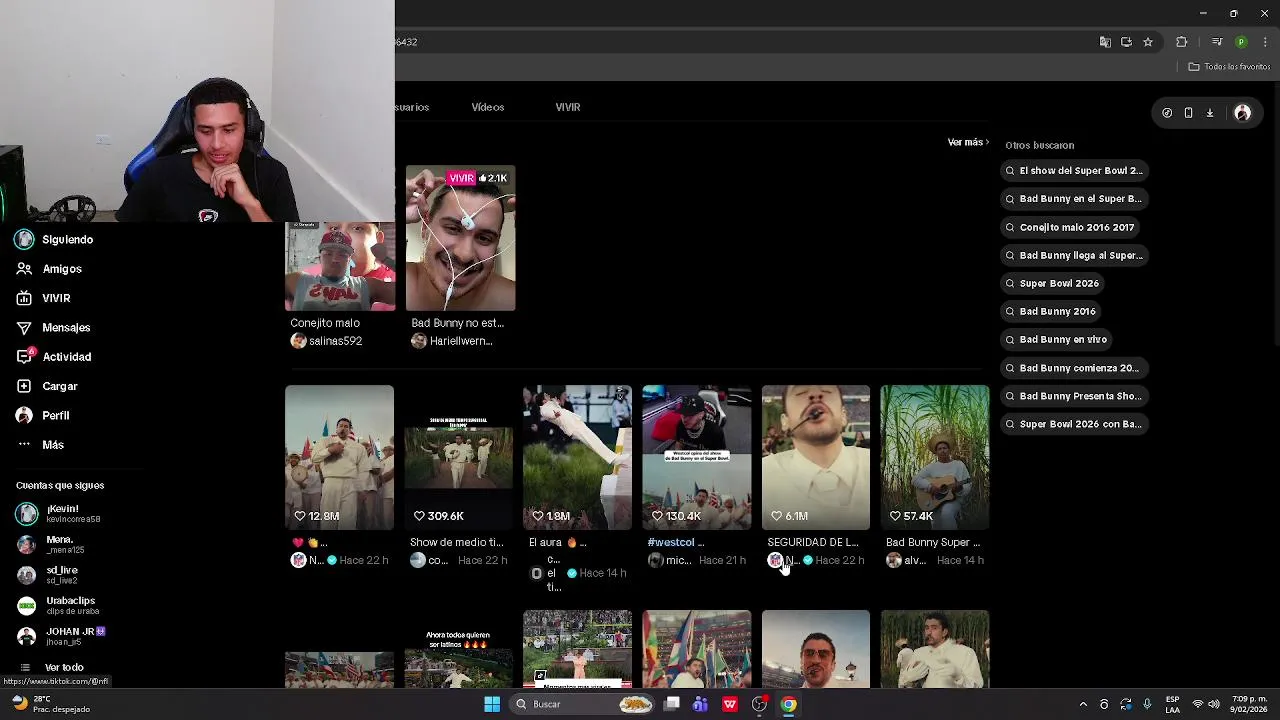The width and height of the screenshot is (1280, 720).
Task: Open the media controls icon in Chrome
Action: [x=1217, y=42]
